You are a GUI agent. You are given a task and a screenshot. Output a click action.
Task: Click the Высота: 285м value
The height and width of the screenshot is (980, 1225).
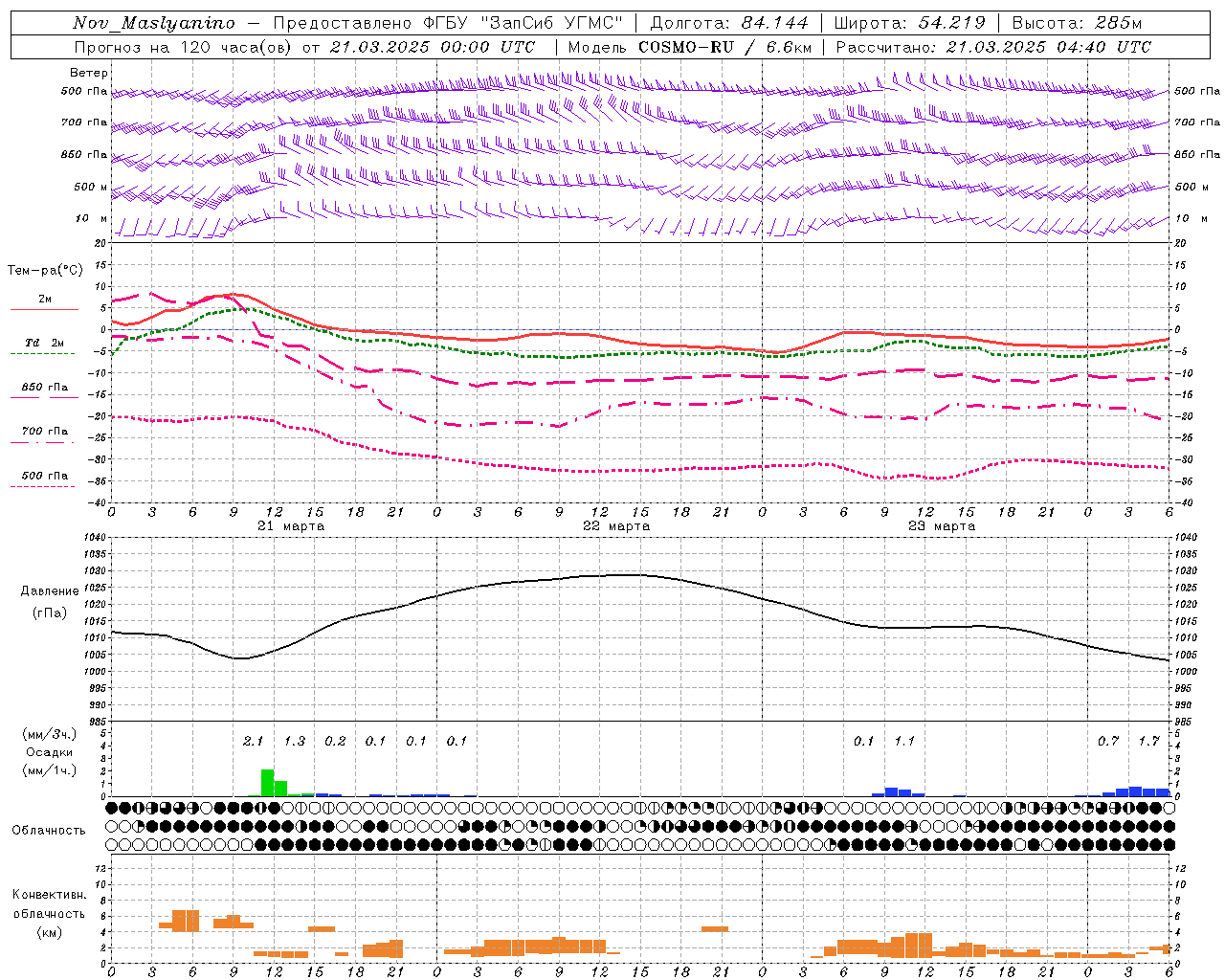tap(1077, 23)
